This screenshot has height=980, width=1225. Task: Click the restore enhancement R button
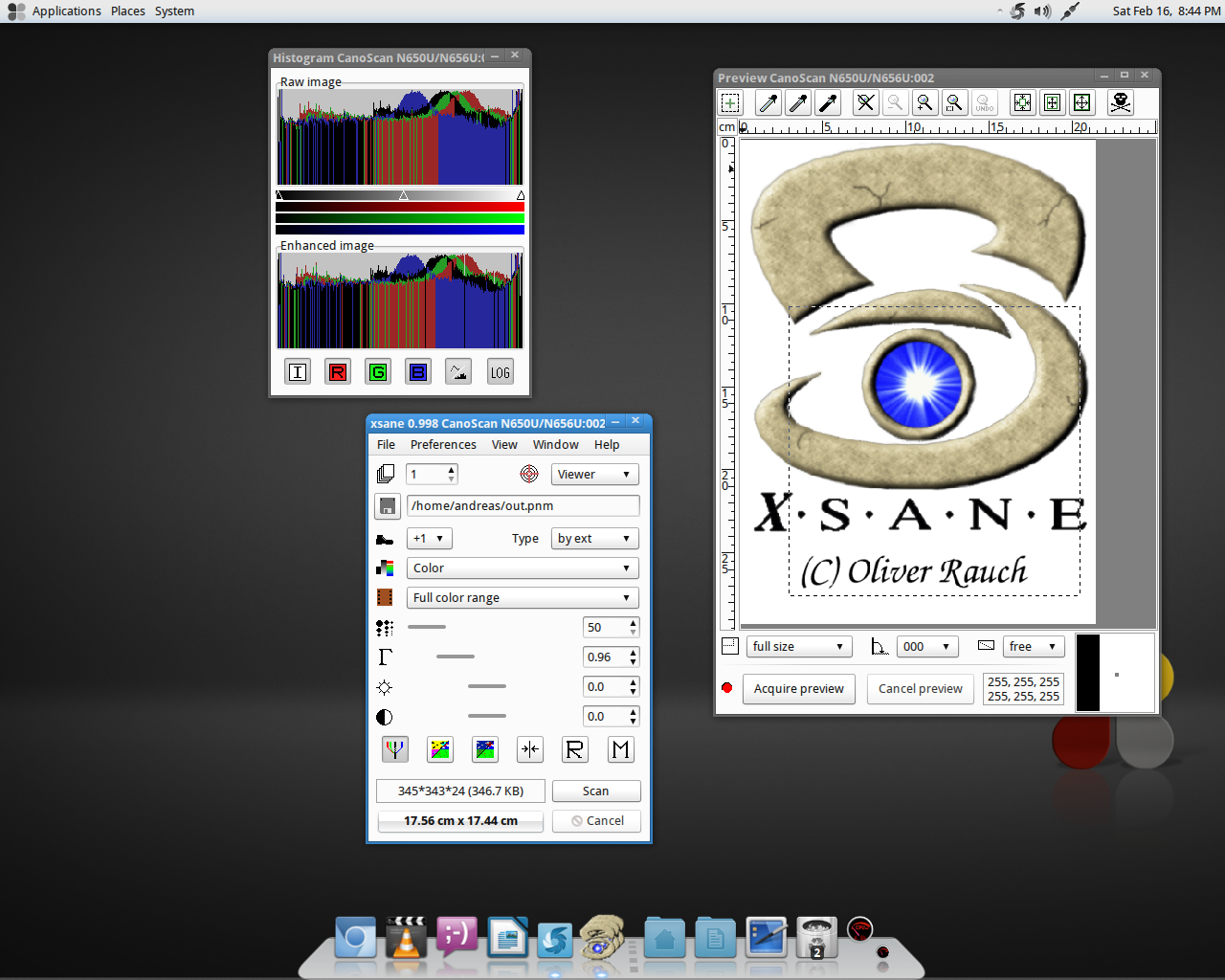coord(575,749)
